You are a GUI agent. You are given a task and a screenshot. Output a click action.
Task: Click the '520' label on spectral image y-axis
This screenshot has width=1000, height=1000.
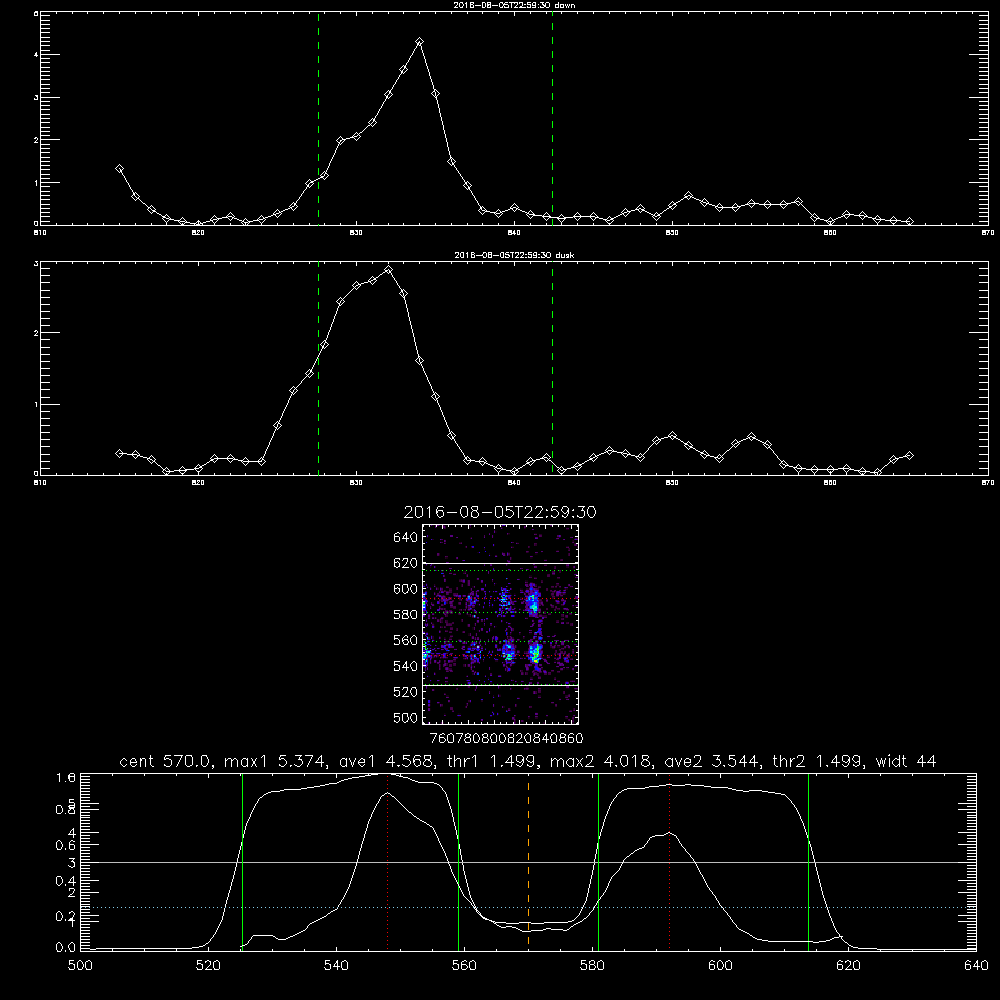(x=405, y=692)
